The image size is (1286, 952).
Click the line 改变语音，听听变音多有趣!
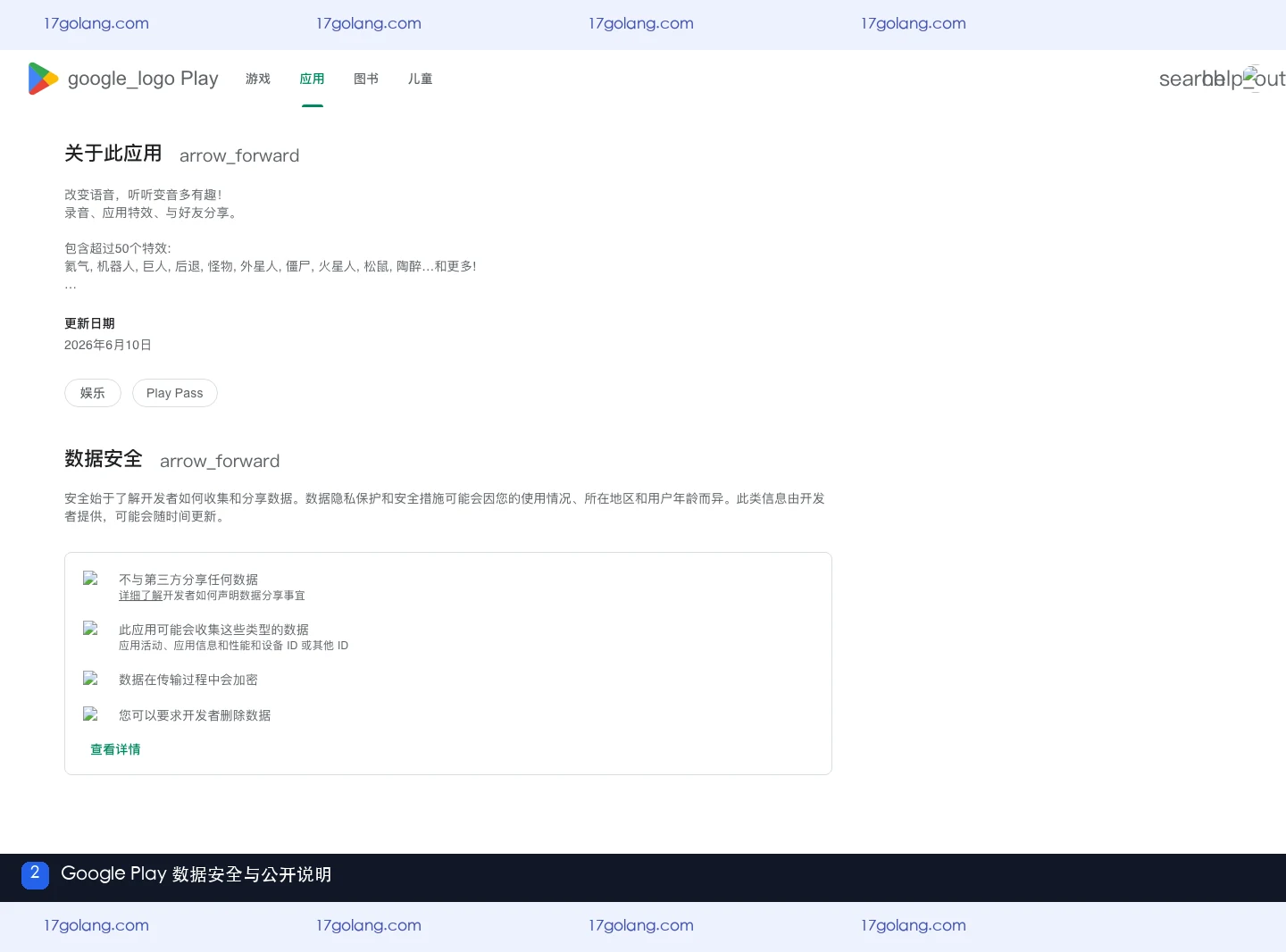click(x=143, y=195)
